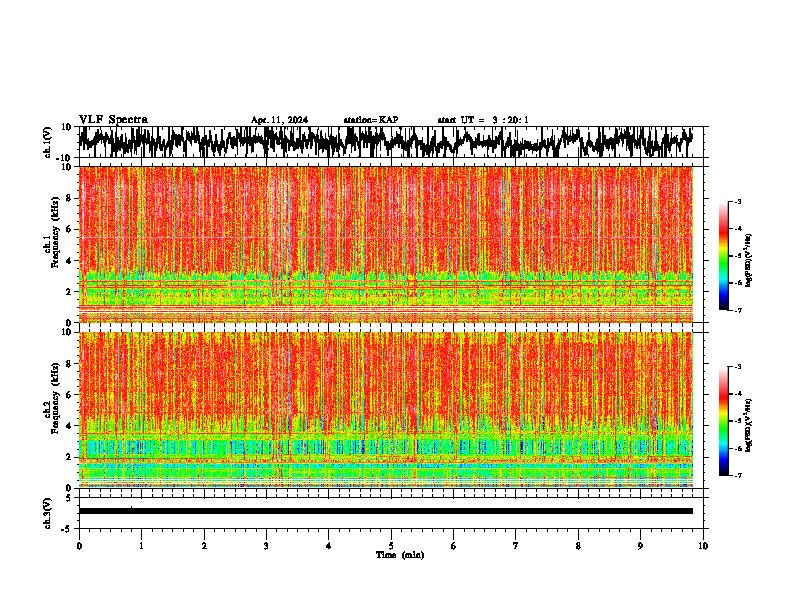Click the "ch.1(V)" waveform axis label
The image size is (792, 612).
48,142
